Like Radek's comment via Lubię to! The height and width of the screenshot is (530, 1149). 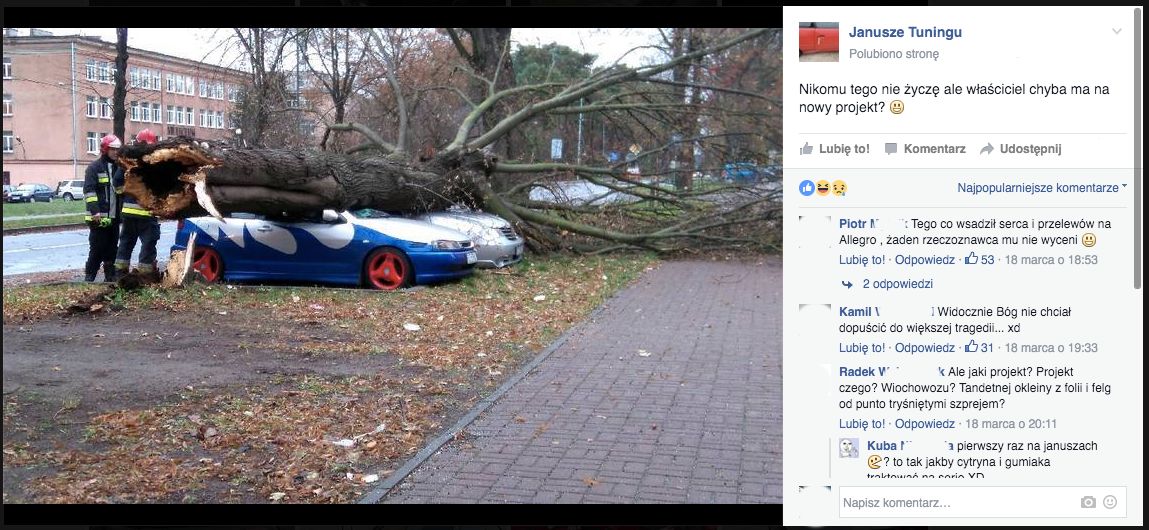(x=862, y=424)
